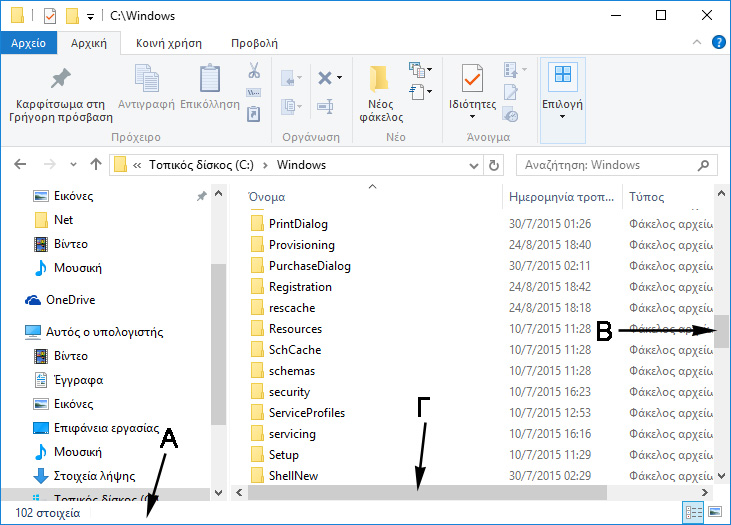Create a new folder with Νέος φάκελος
The image size is (731, 525).
coord(380,95)
